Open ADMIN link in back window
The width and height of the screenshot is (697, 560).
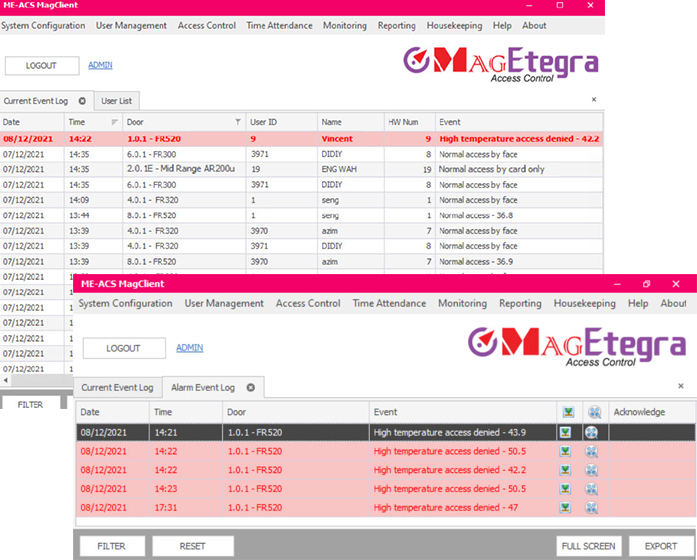click(100, 65)
